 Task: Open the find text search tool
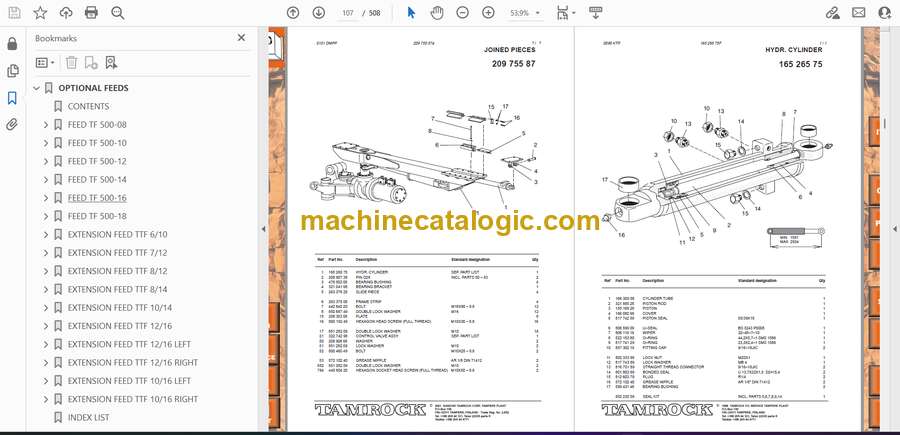118,13
